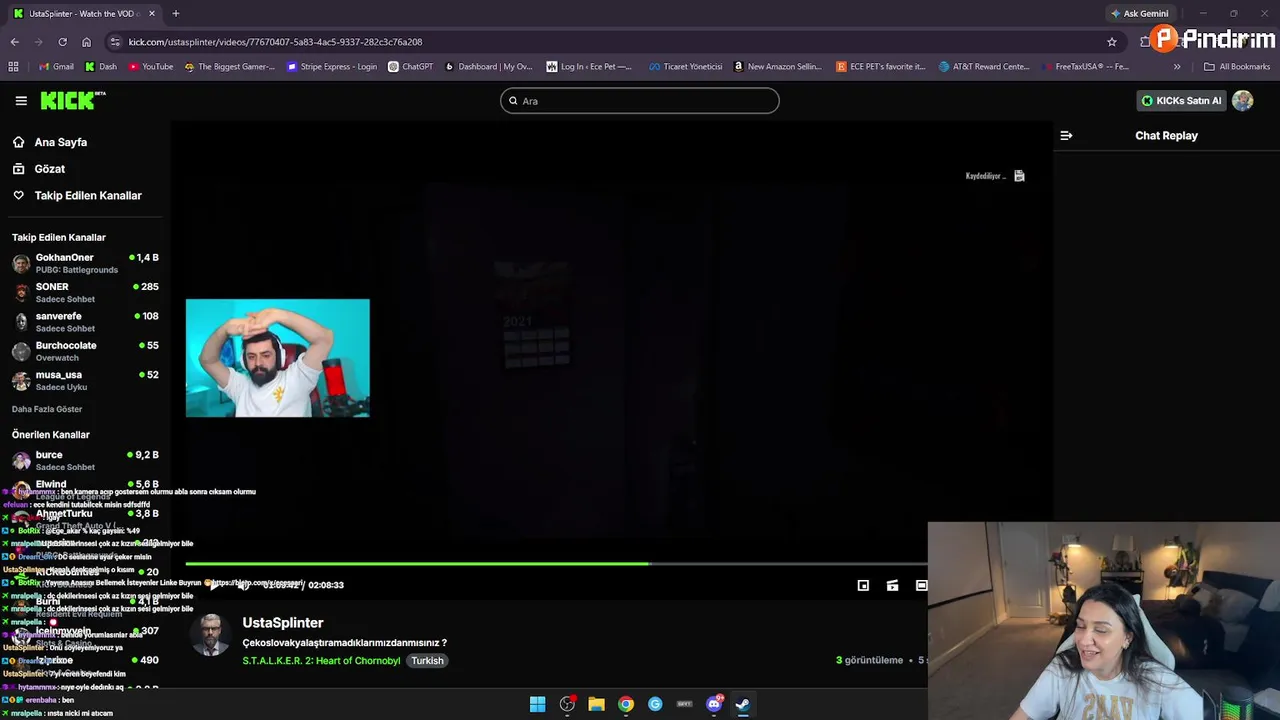Viewport: 1280px width, 720px height.
Task: Open Burchocolate followed channel
Action: click(x=85, y=351)
